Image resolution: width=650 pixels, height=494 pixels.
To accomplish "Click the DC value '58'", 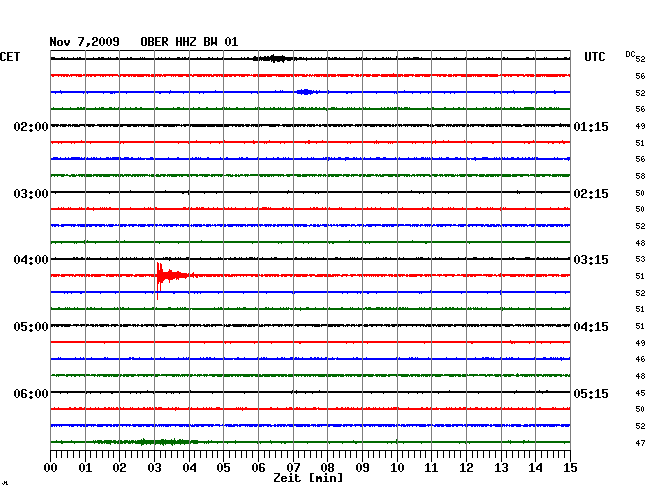I will point(640,176).
